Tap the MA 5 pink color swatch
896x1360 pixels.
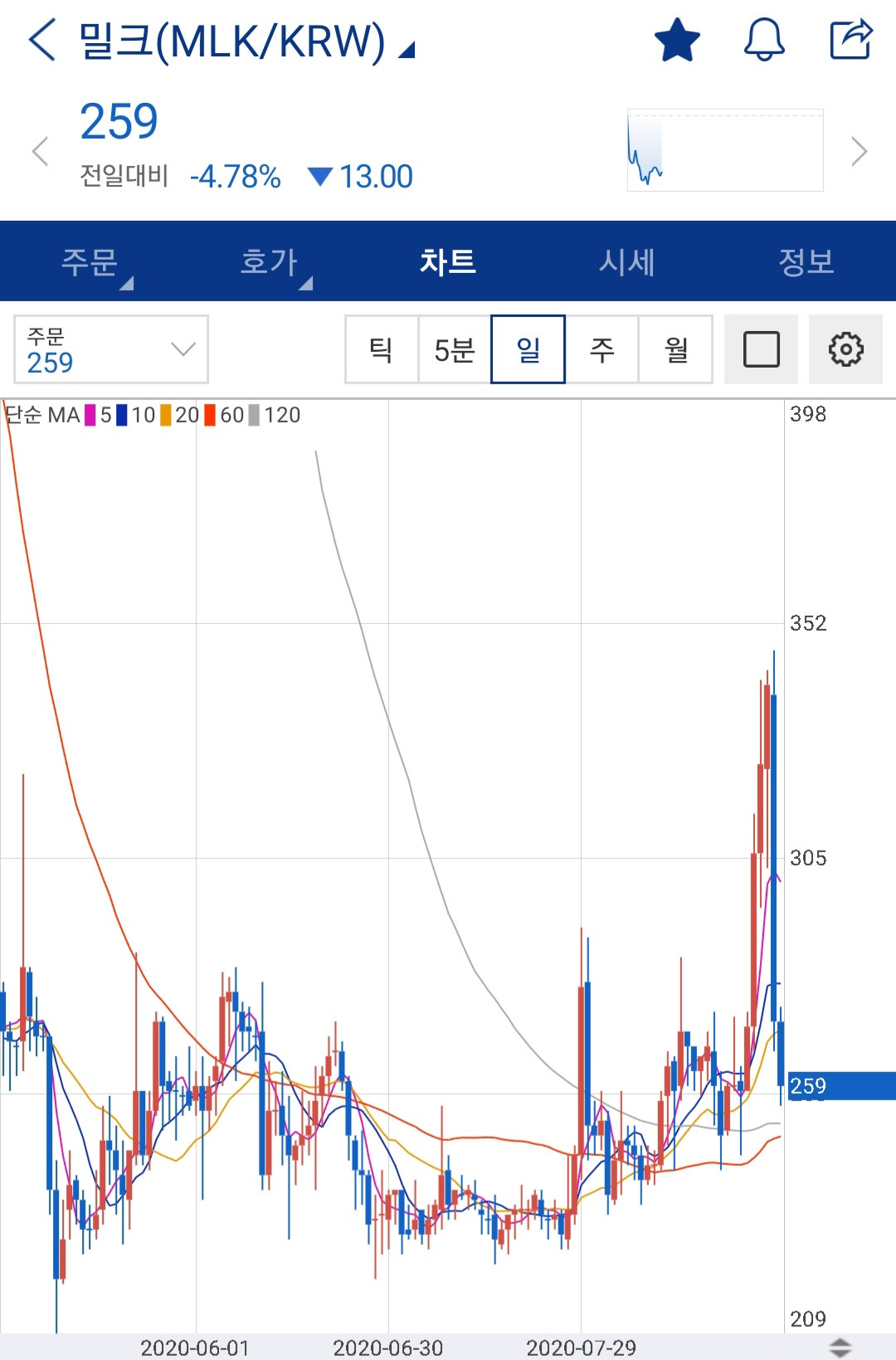[90, 415]
